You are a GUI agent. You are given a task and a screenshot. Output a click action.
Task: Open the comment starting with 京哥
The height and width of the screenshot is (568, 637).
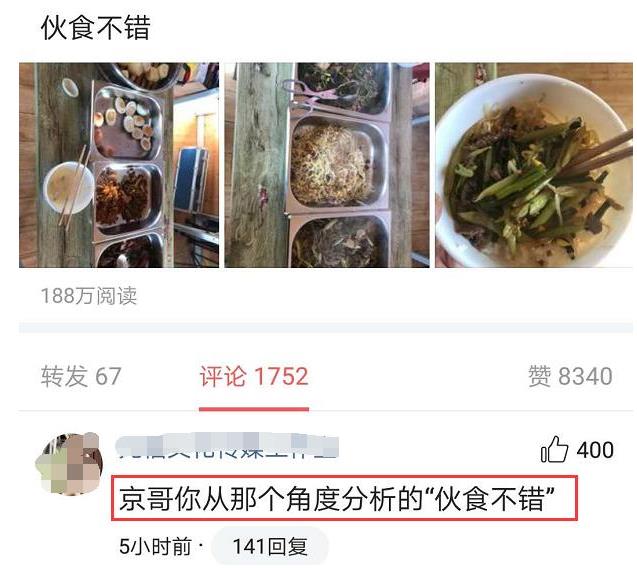tap(344, 498)
